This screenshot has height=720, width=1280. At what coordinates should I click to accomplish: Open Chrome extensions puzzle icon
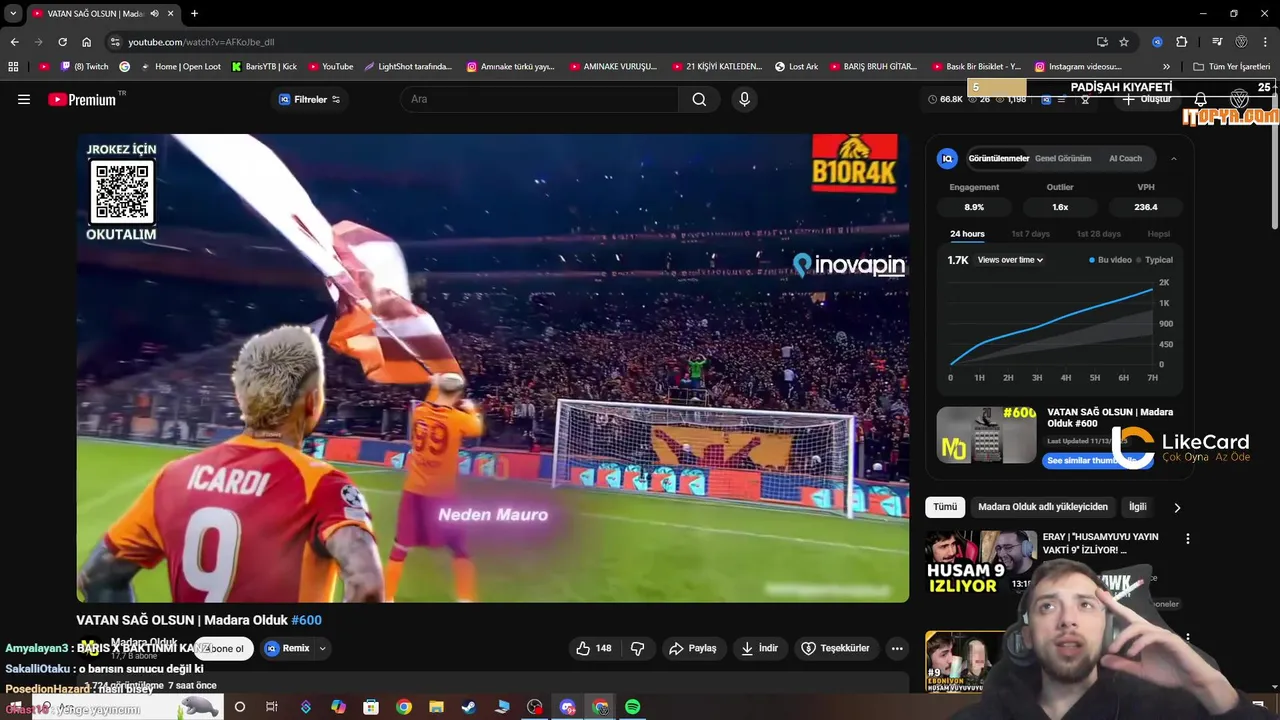pyautogui.click(x=1182, y=42)
